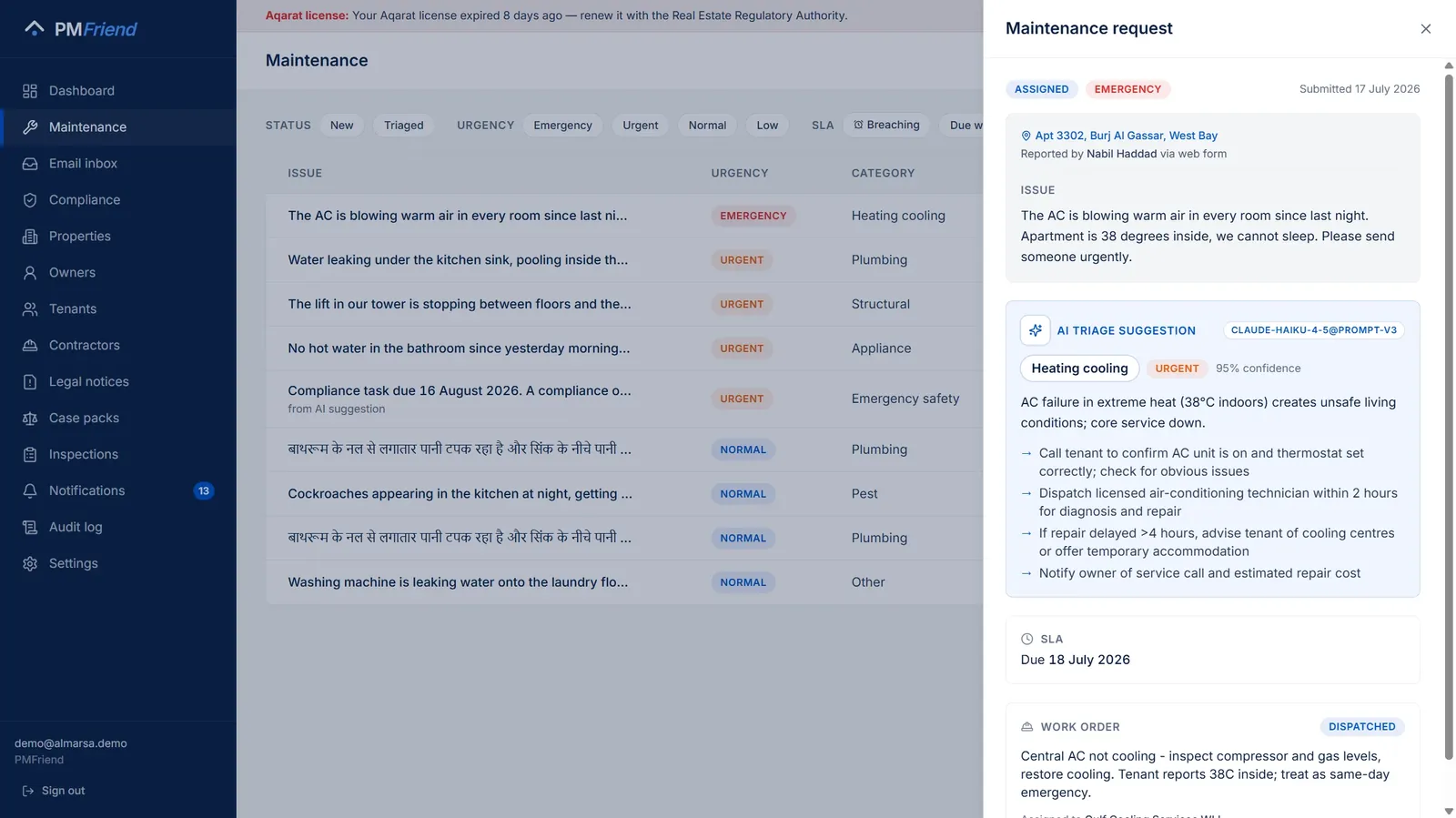Click the Maintenance wrench icon
Image resolution: width=1456 pixels, height=818 pixels.
[x=30, y=127]
